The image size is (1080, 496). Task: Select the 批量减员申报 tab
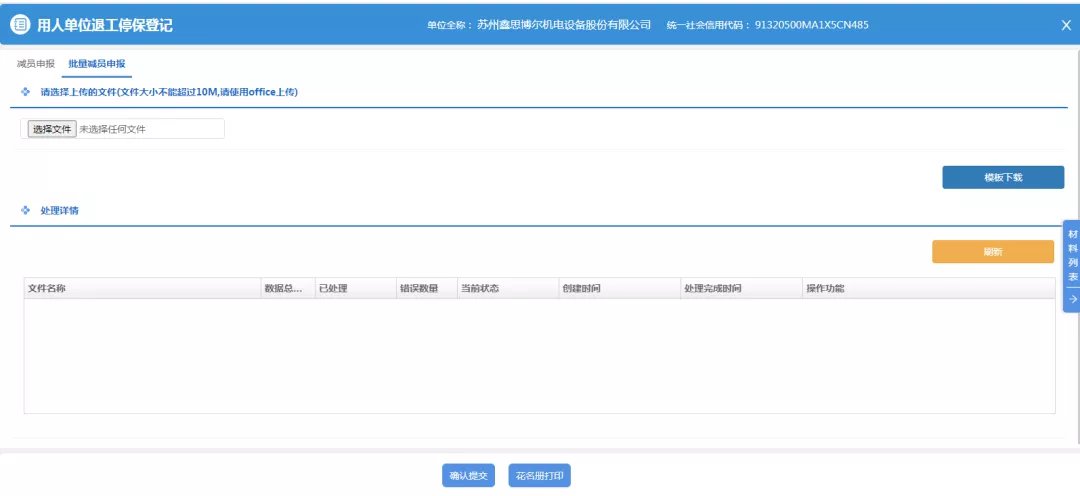97,64
